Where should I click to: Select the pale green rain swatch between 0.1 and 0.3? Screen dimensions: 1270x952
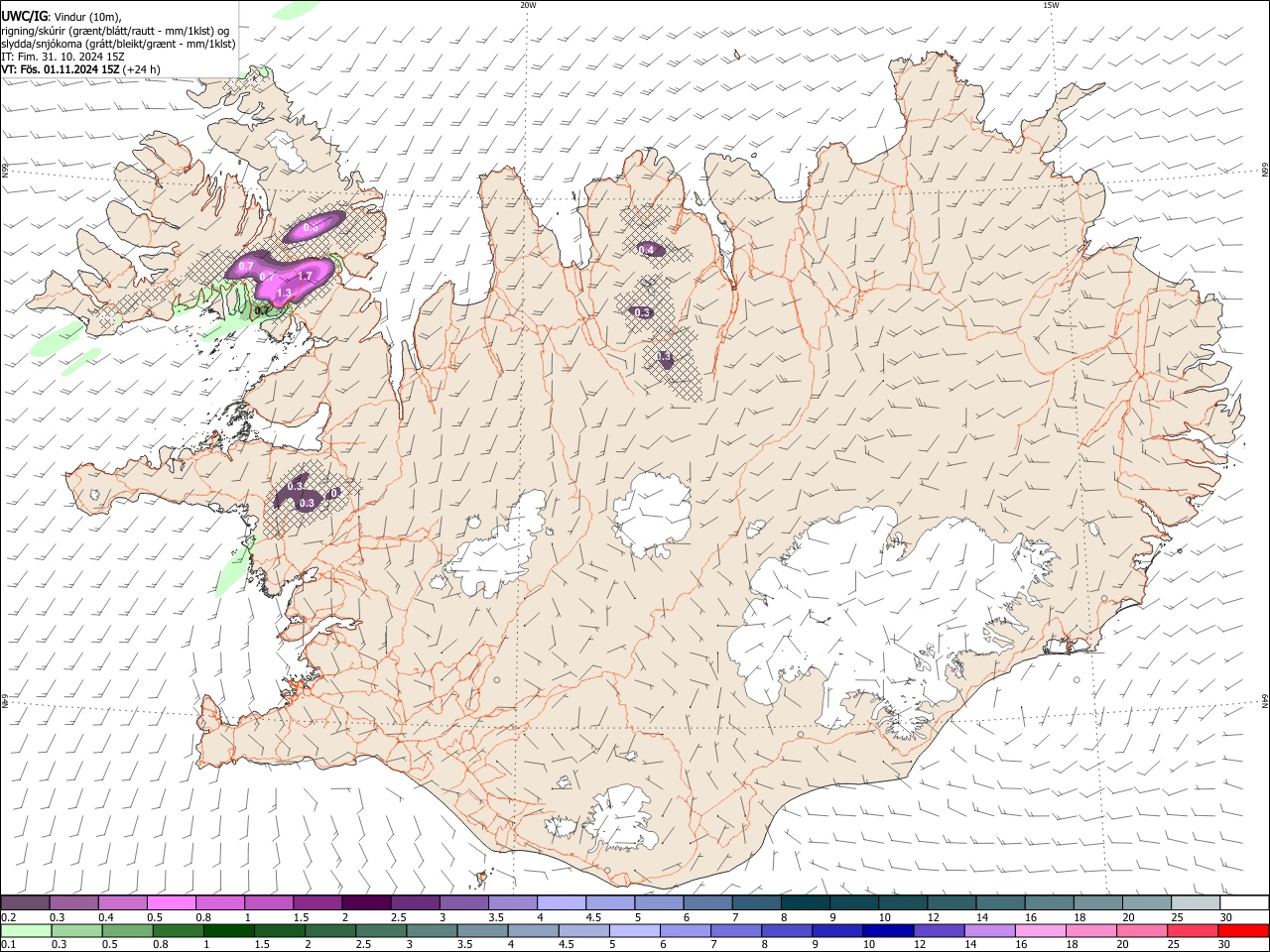[x=25, y=931]
